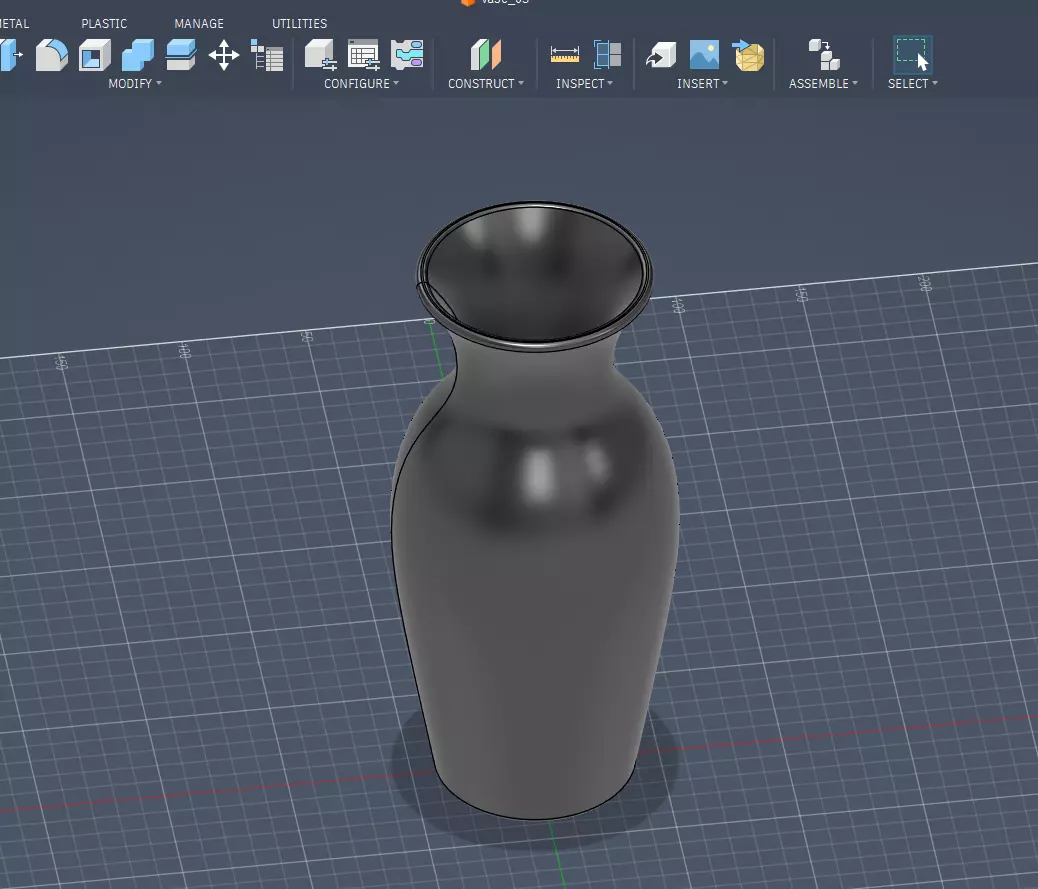This screenshot has width=1038, height=889.
Task: Select the Offset Face tool
Action: click(x=181, y=55)
